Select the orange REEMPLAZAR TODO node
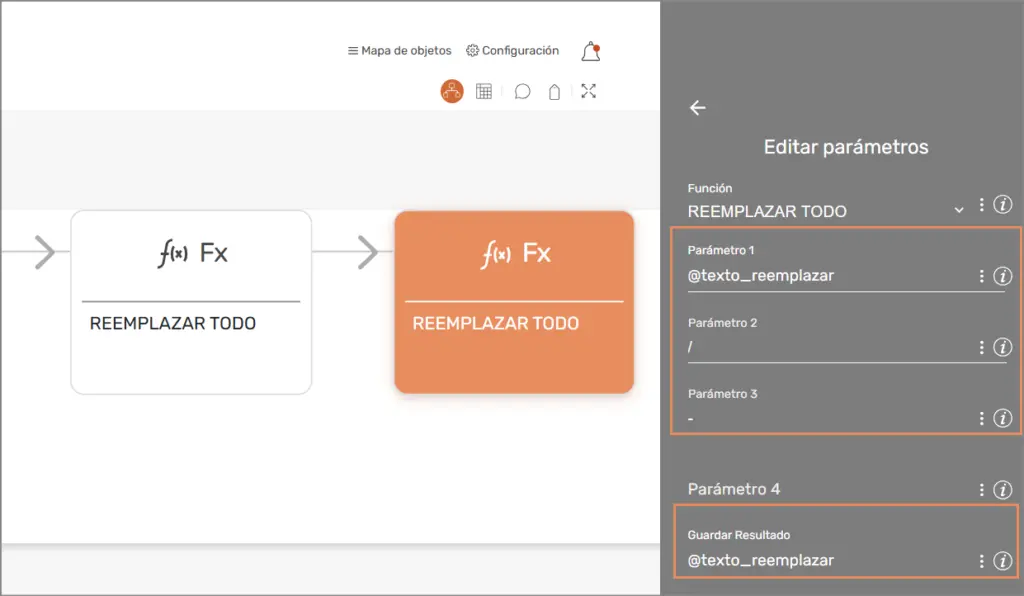 pos(514,301)
